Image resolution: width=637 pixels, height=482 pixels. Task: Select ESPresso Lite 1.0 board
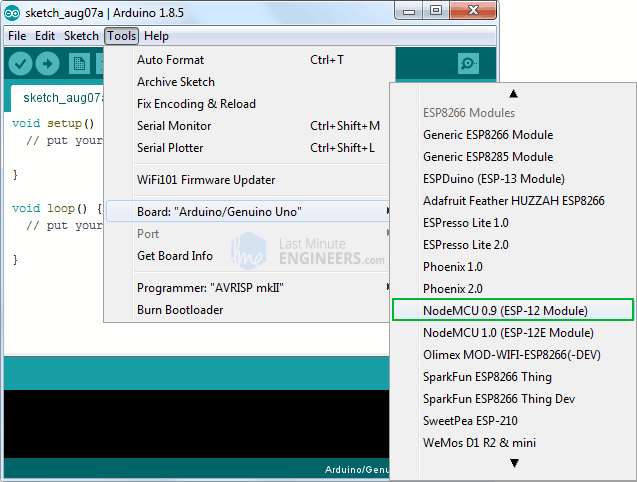(513, 223)
